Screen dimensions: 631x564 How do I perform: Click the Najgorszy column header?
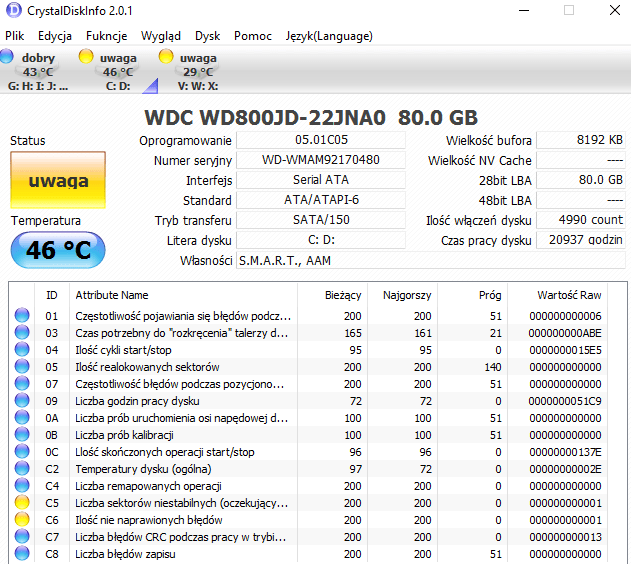tap(402, 295)
